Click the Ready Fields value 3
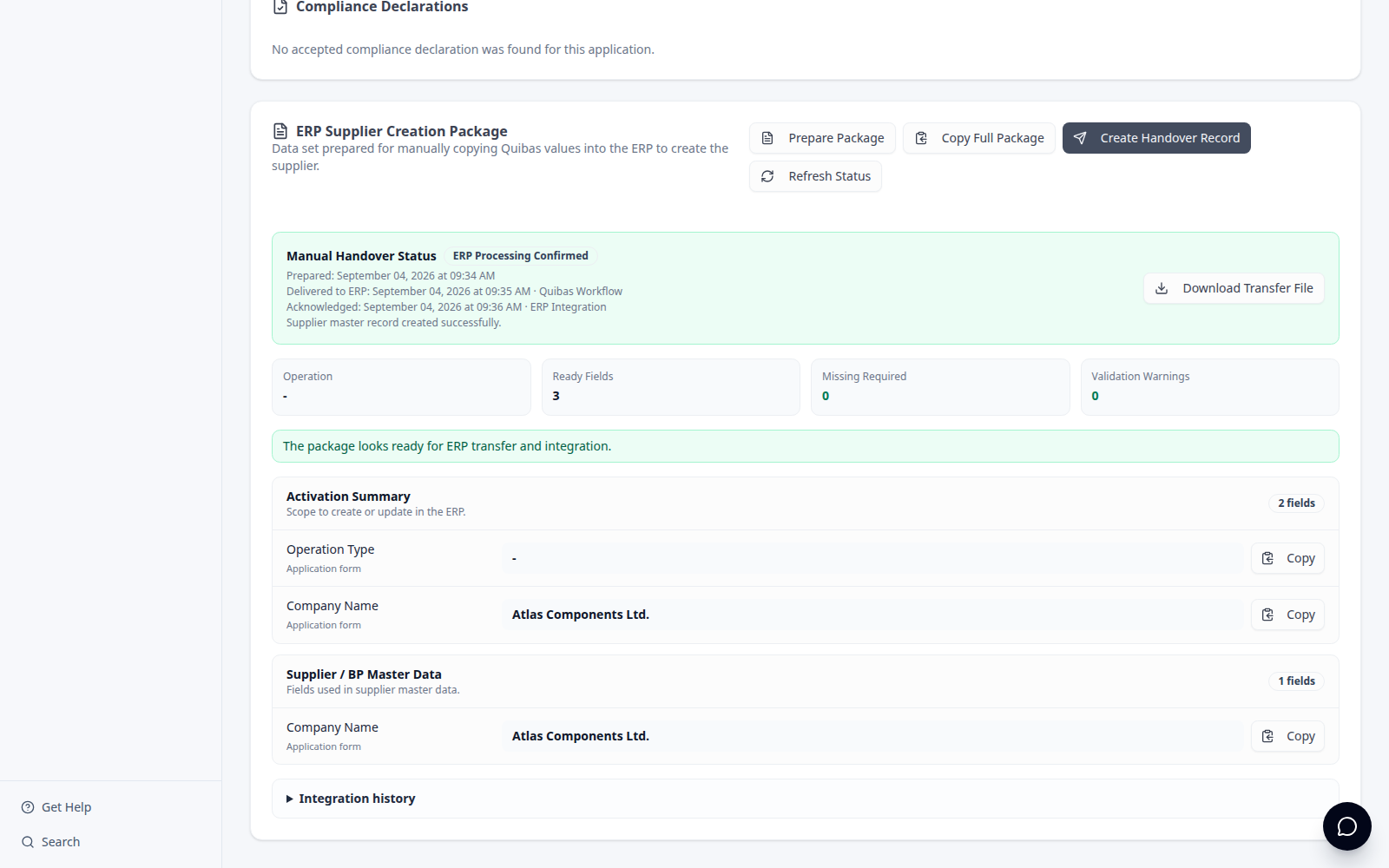Image resolution: width=1389 pixels, height=868 pixels. coord(556,396)
